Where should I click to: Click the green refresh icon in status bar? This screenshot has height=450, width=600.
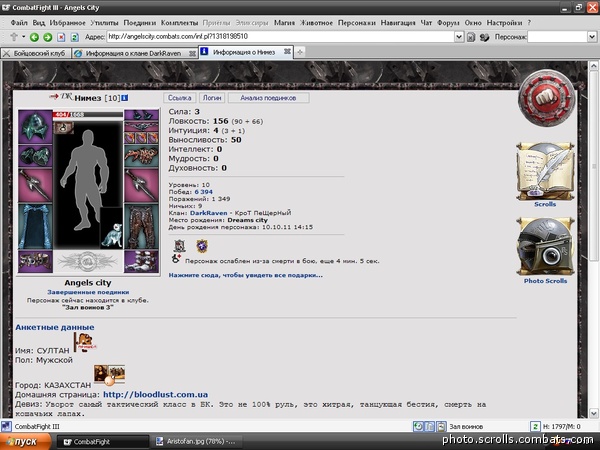(535, 426)
